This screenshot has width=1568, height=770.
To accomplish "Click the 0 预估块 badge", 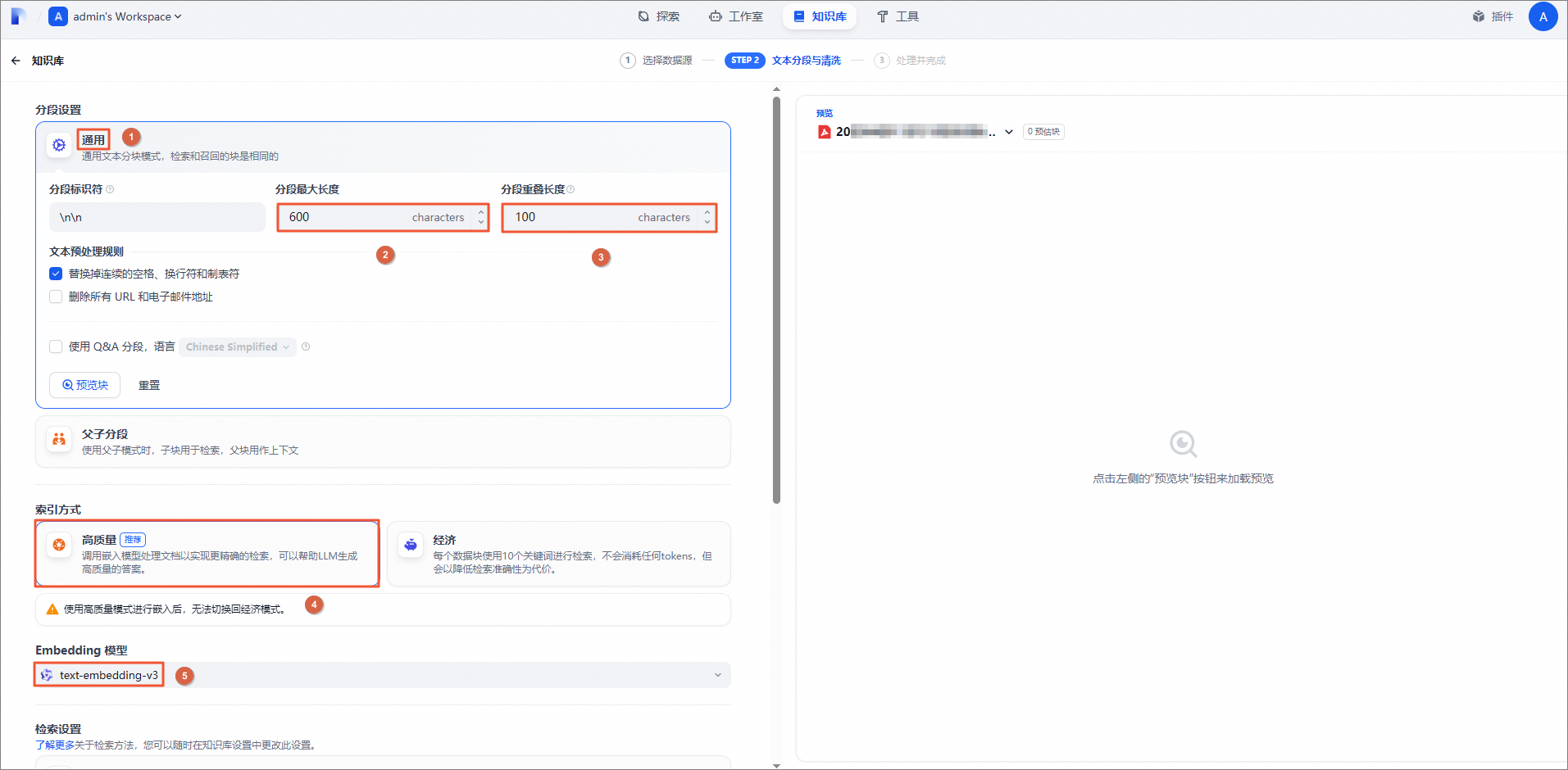I will click(x=1043, y=132).
